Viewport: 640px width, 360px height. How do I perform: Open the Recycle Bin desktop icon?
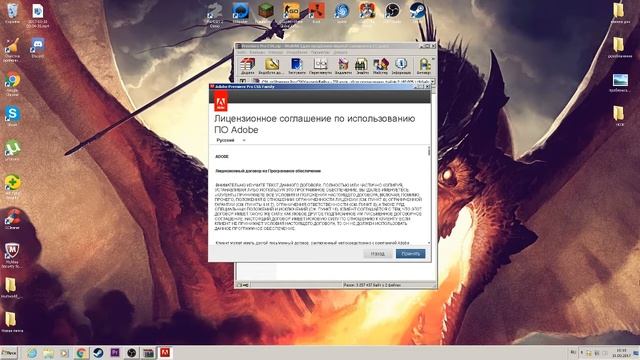[12, 13]
